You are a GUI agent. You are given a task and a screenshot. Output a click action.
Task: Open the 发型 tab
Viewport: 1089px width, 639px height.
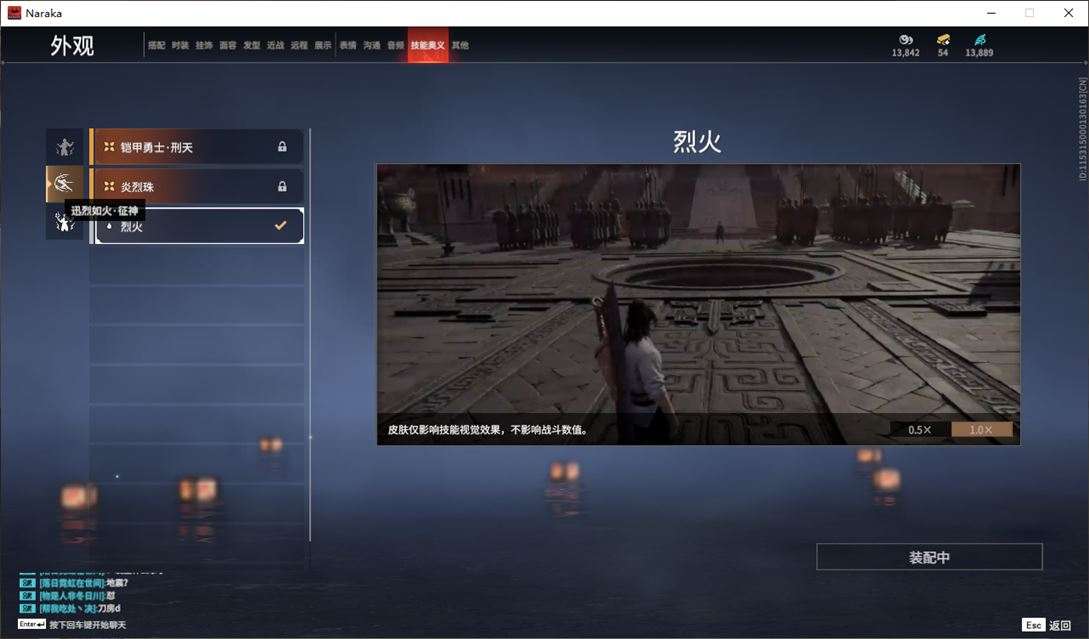[251, 45]
